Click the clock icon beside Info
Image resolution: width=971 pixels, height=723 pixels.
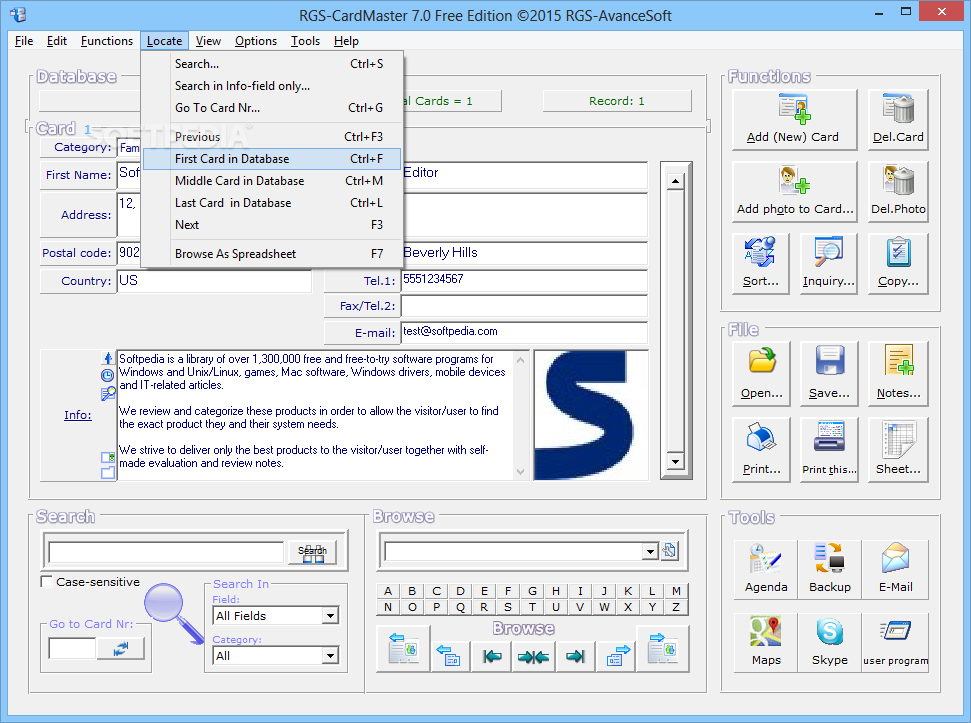click(108, 375)
